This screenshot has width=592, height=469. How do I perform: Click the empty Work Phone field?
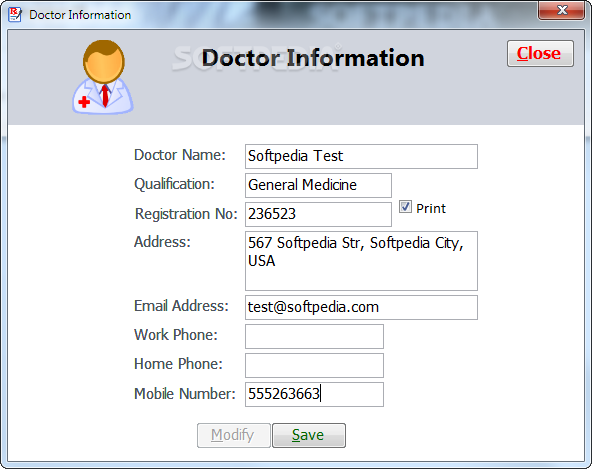(314, 336)
